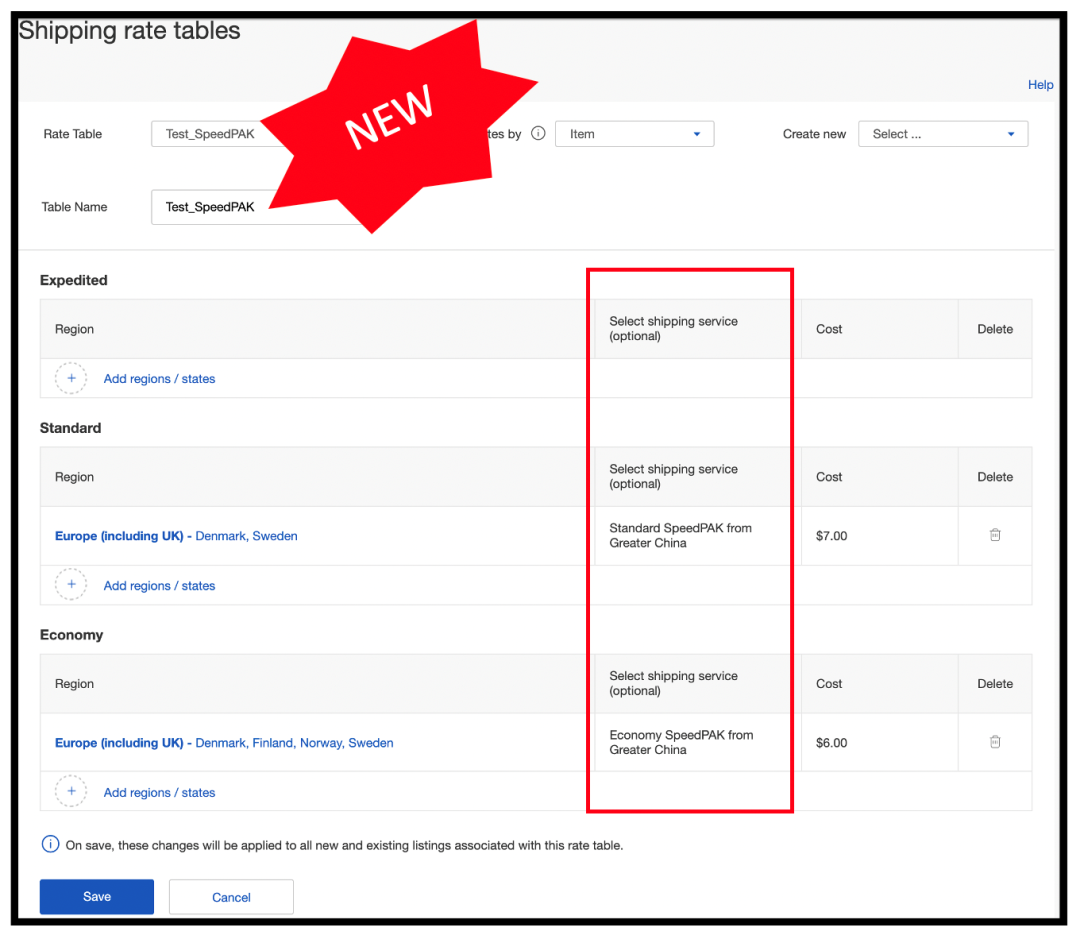Delete the Economy SpeedPAK row with trash icon
Image resolution: width=1080 pixels, height=939 pixels.
pos(995,741)
